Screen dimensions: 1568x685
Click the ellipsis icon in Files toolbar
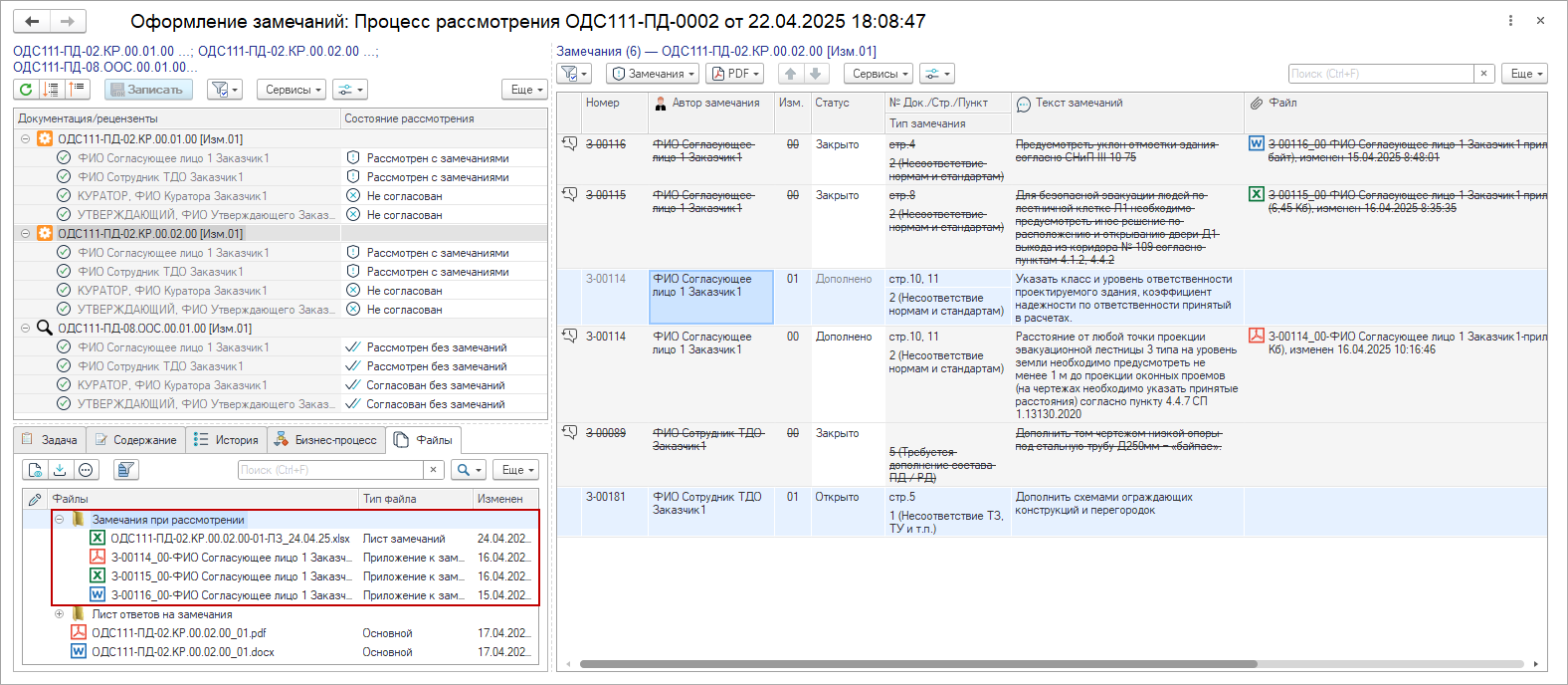click(x=87, y=470)
